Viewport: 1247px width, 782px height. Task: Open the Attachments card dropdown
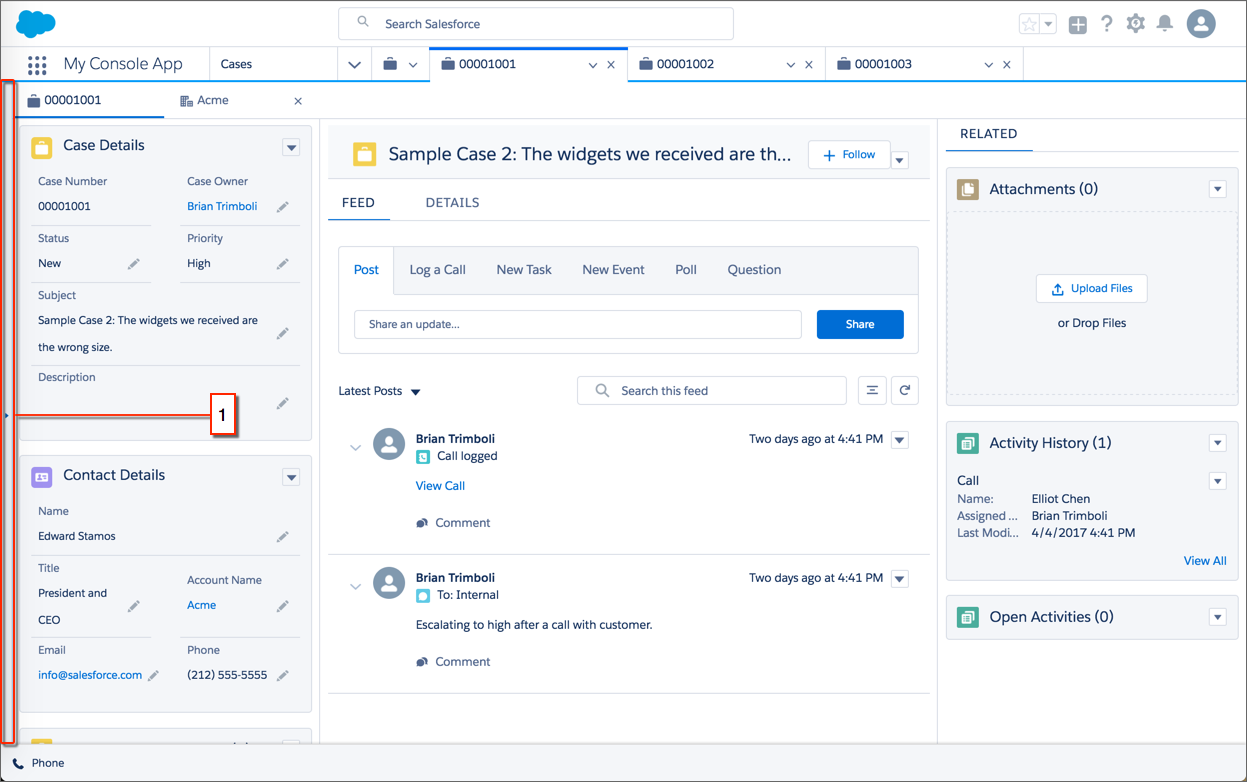pos(1217,189)
